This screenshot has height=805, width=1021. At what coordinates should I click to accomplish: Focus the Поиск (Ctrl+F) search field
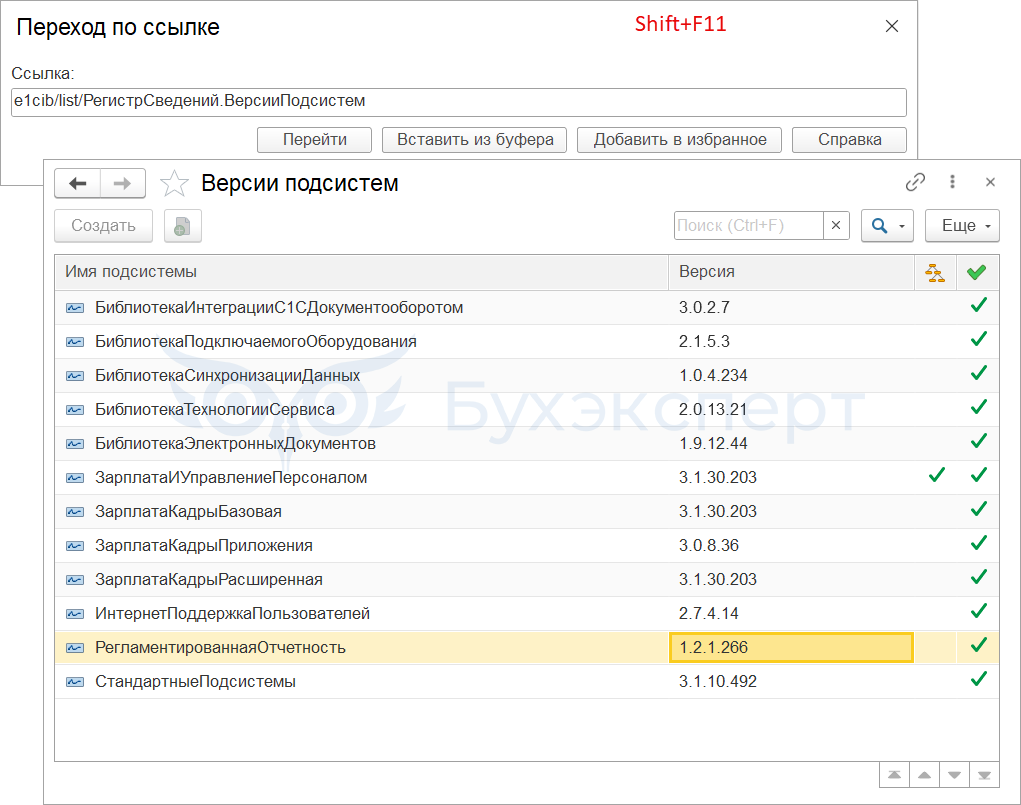point(749,225)
